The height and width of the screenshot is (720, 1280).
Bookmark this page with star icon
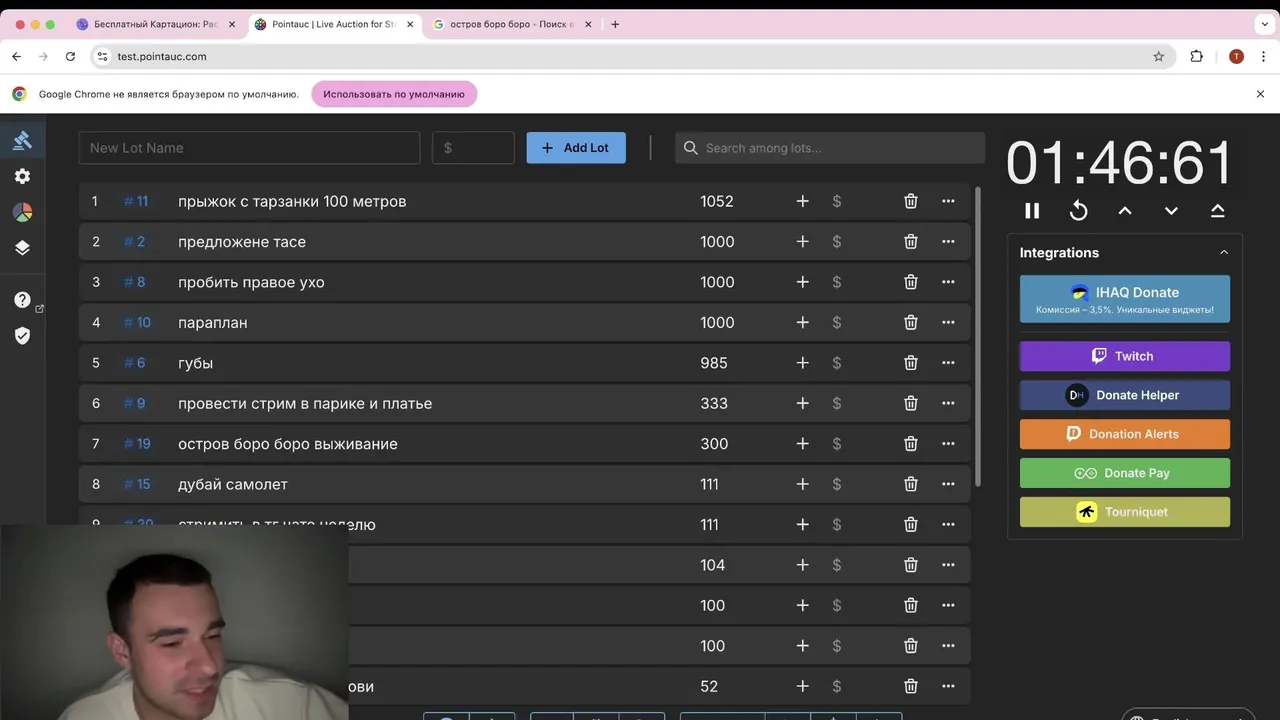pos(1159,57)
